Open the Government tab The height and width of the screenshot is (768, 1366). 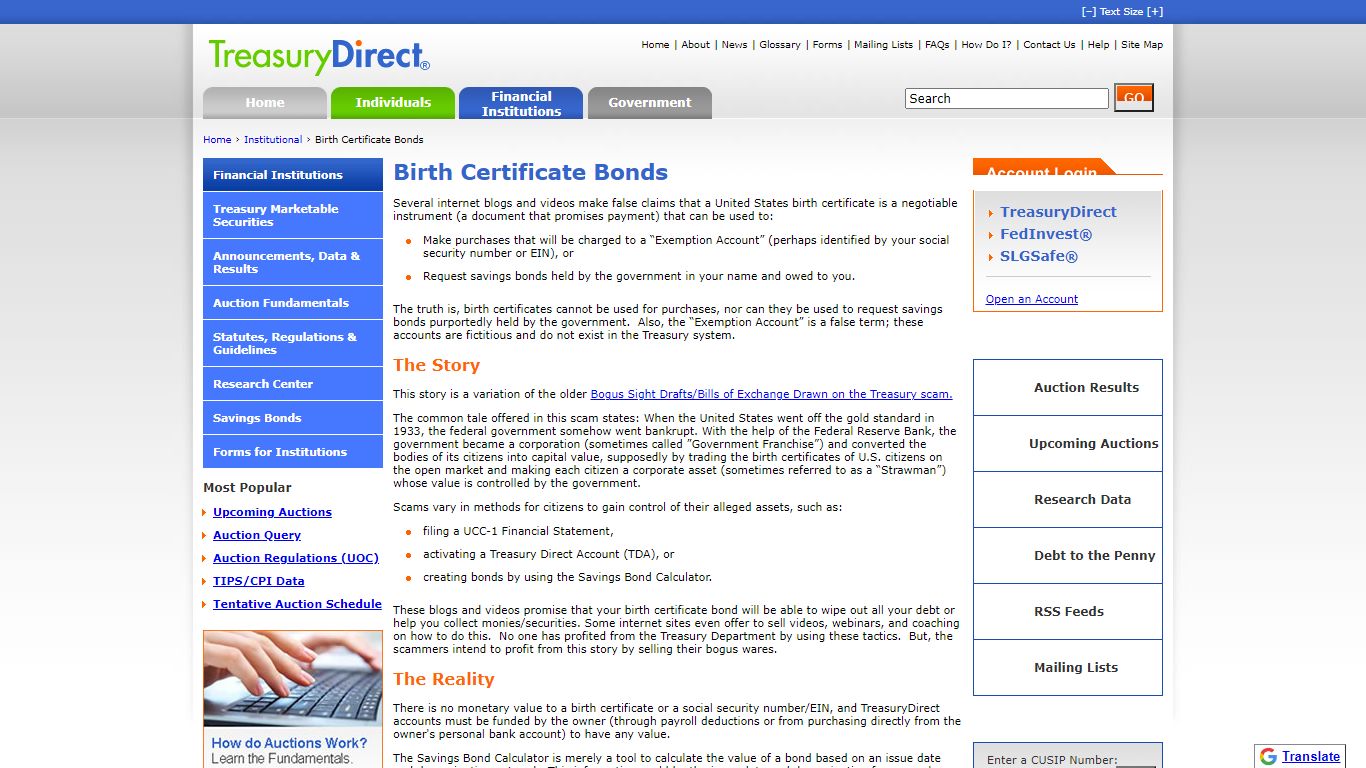650,103
